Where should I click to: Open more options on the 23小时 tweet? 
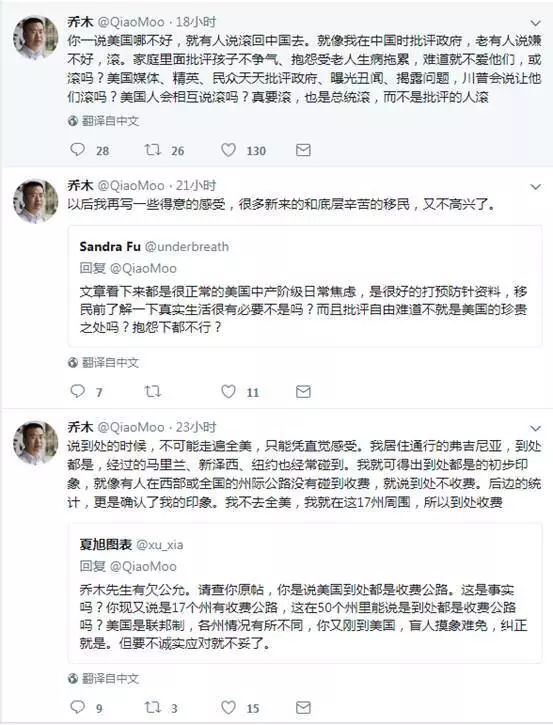[x=535, y=428]
